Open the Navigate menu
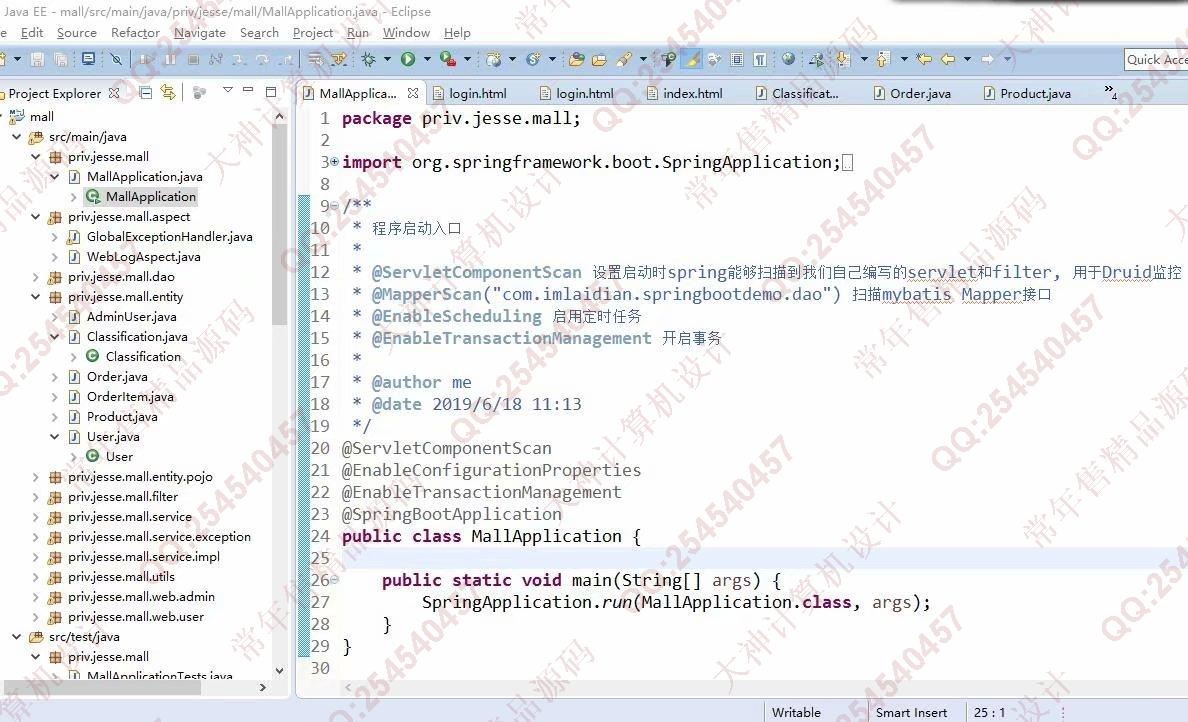This screenshot has width=1188, height=722. click(x=200, y=33)
